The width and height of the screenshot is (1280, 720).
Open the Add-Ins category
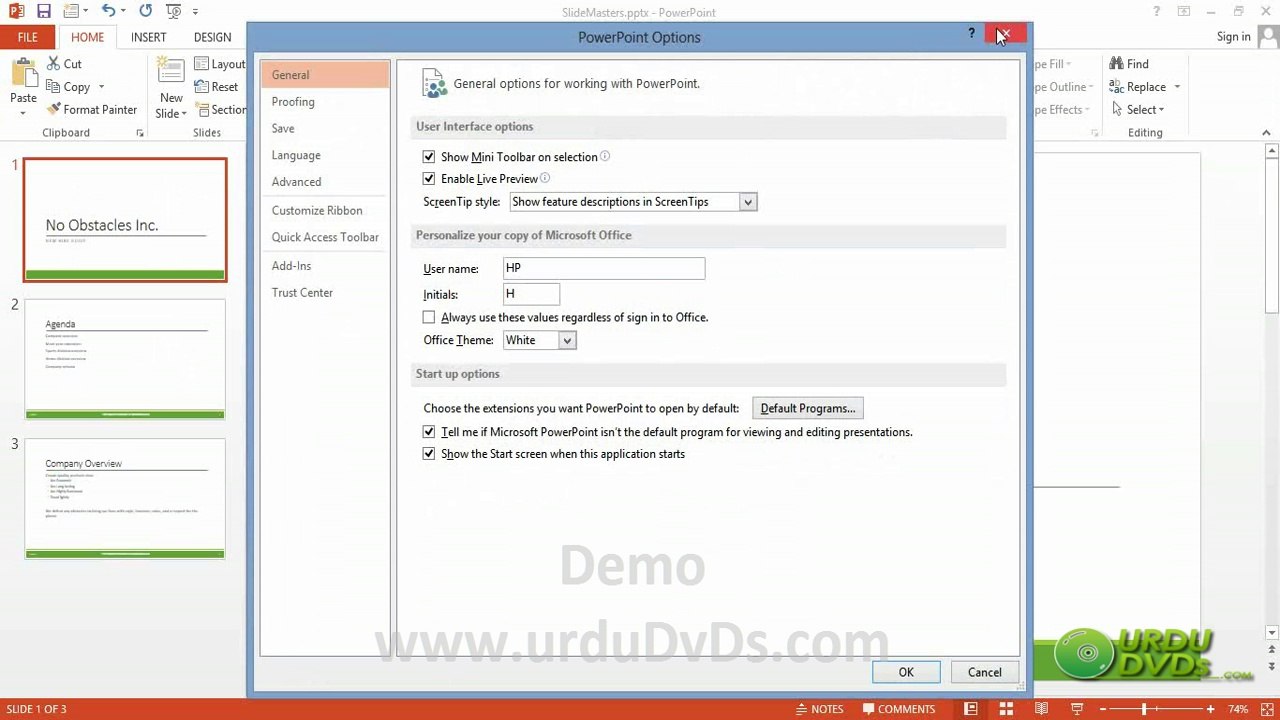pyautogui.click(x=325, y=266)
